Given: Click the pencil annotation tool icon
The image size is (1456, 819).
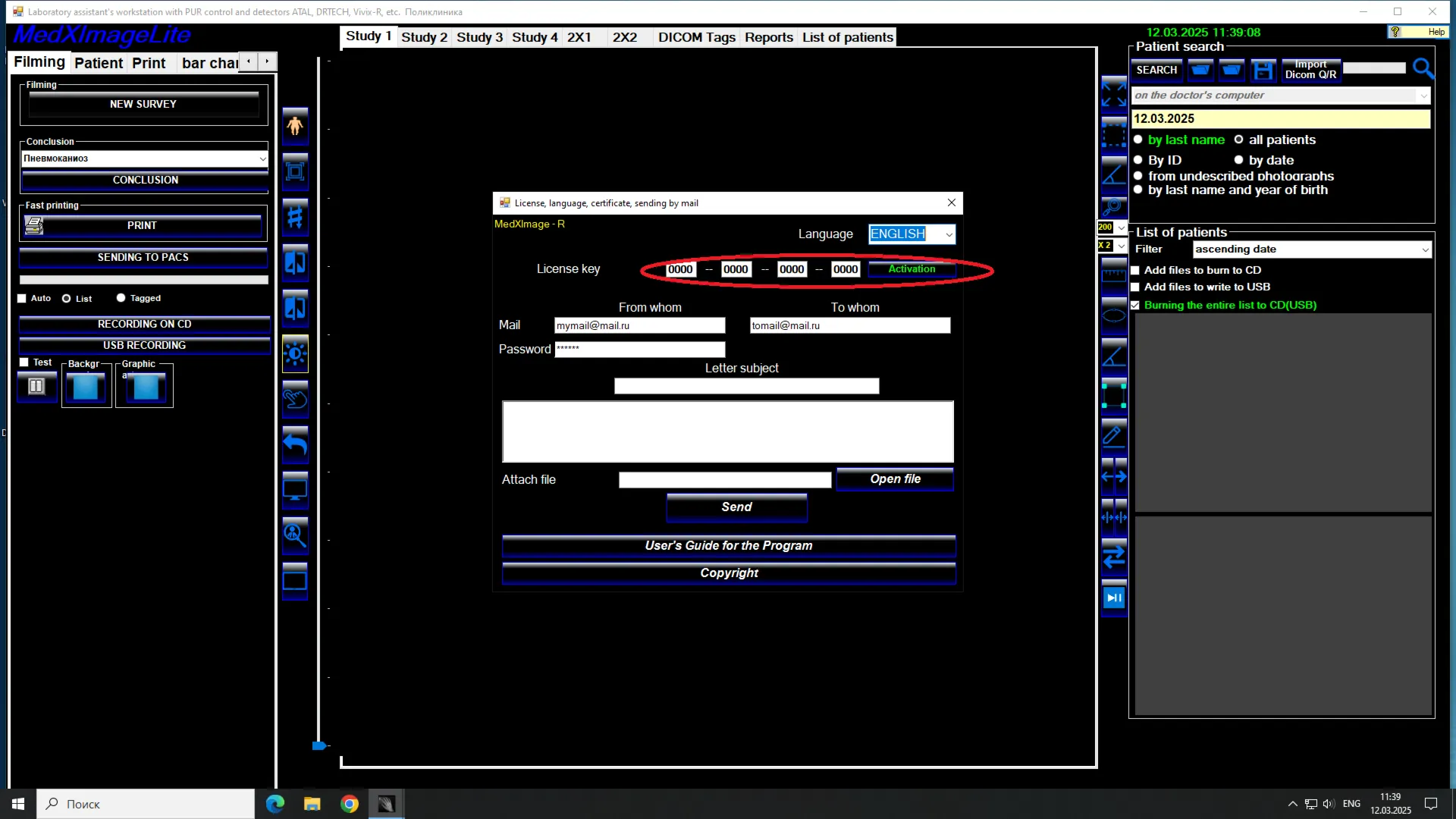Looking at the screenshot, I should point(1113,435).
